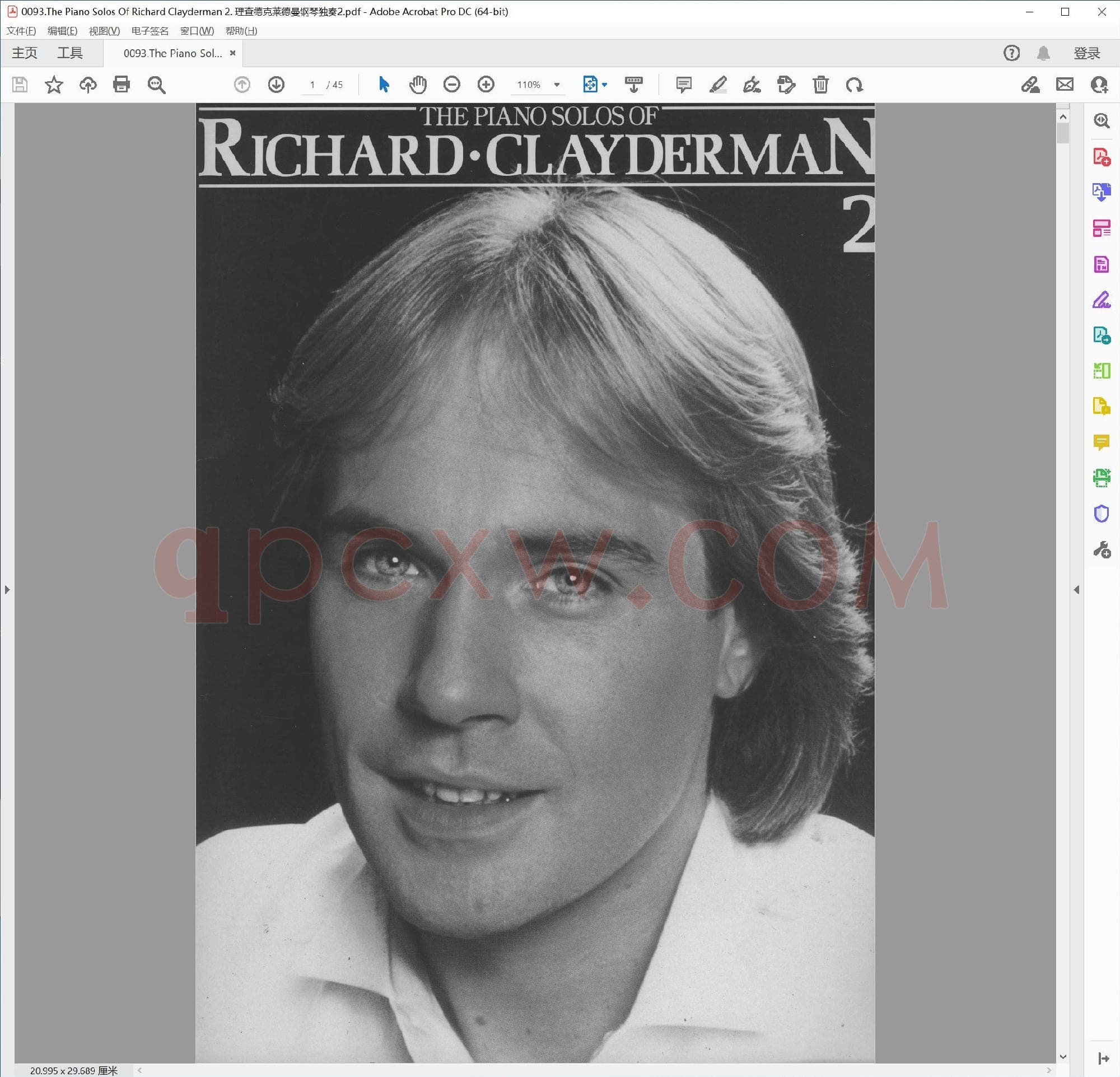Screen dimensions: 1120x1077
Task: Click the zoom out minus icon
Action: (x=451, y=85)
